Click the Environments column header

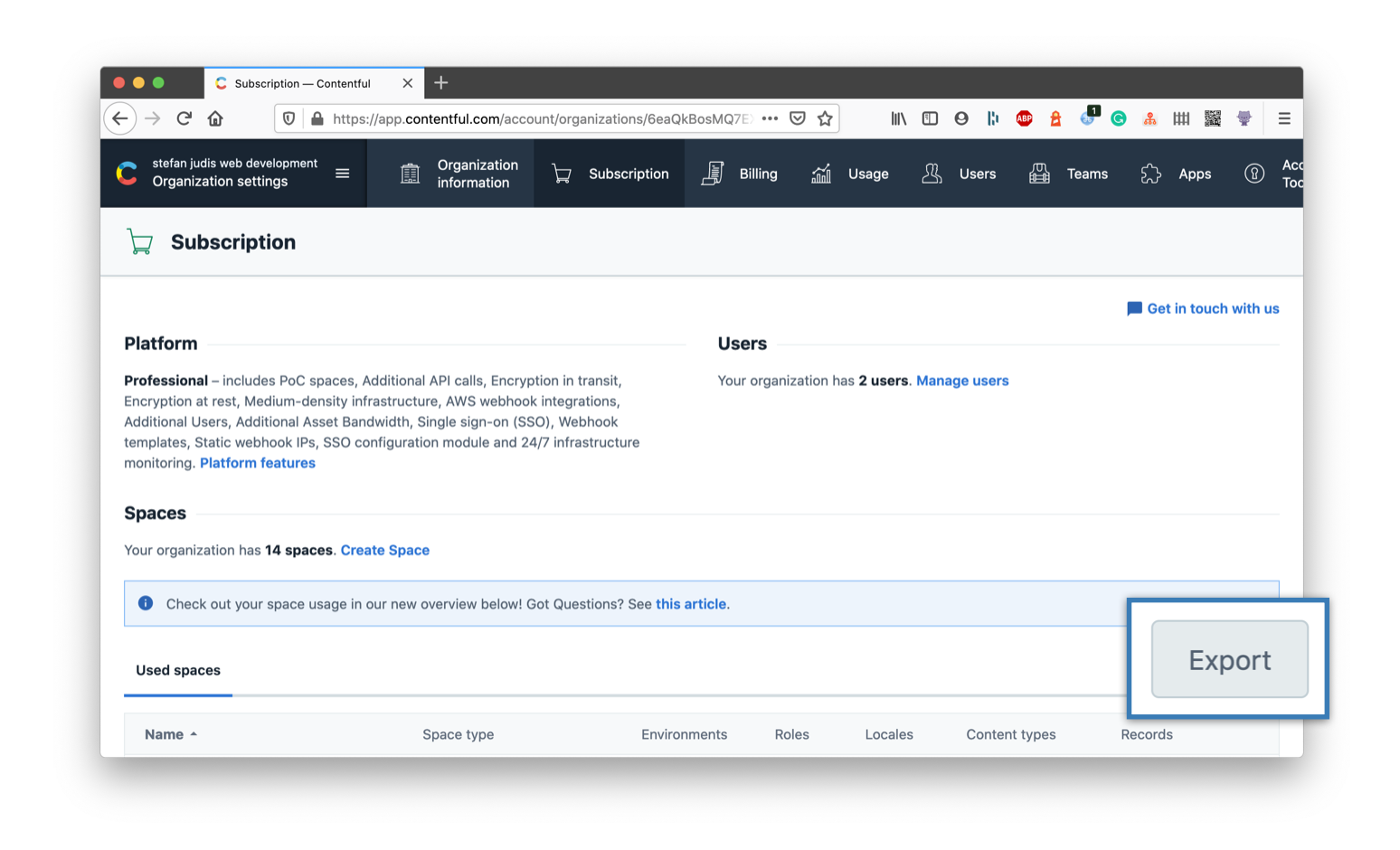[685, 734]
